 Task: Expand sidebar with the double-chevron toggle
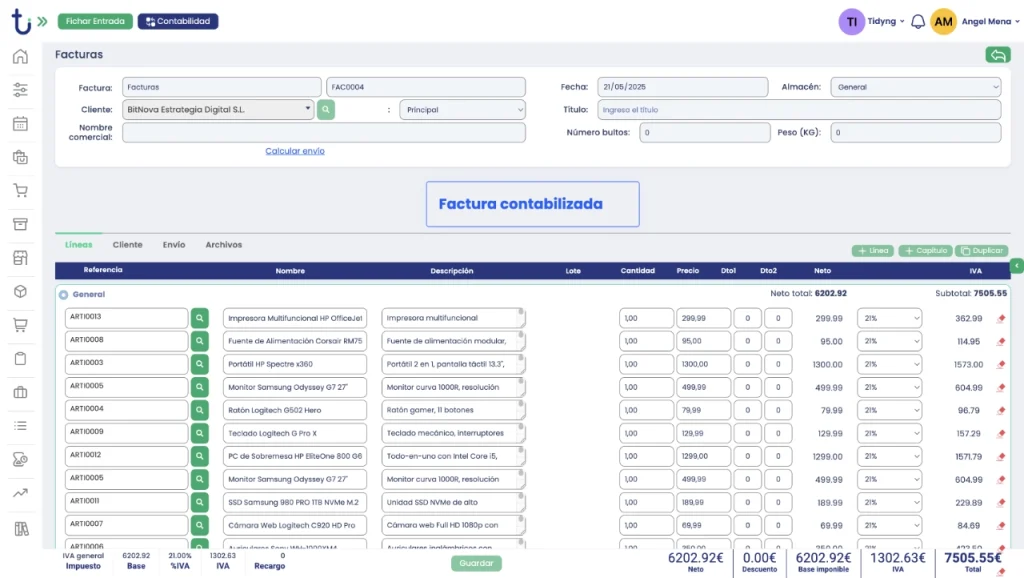(42, 21)
